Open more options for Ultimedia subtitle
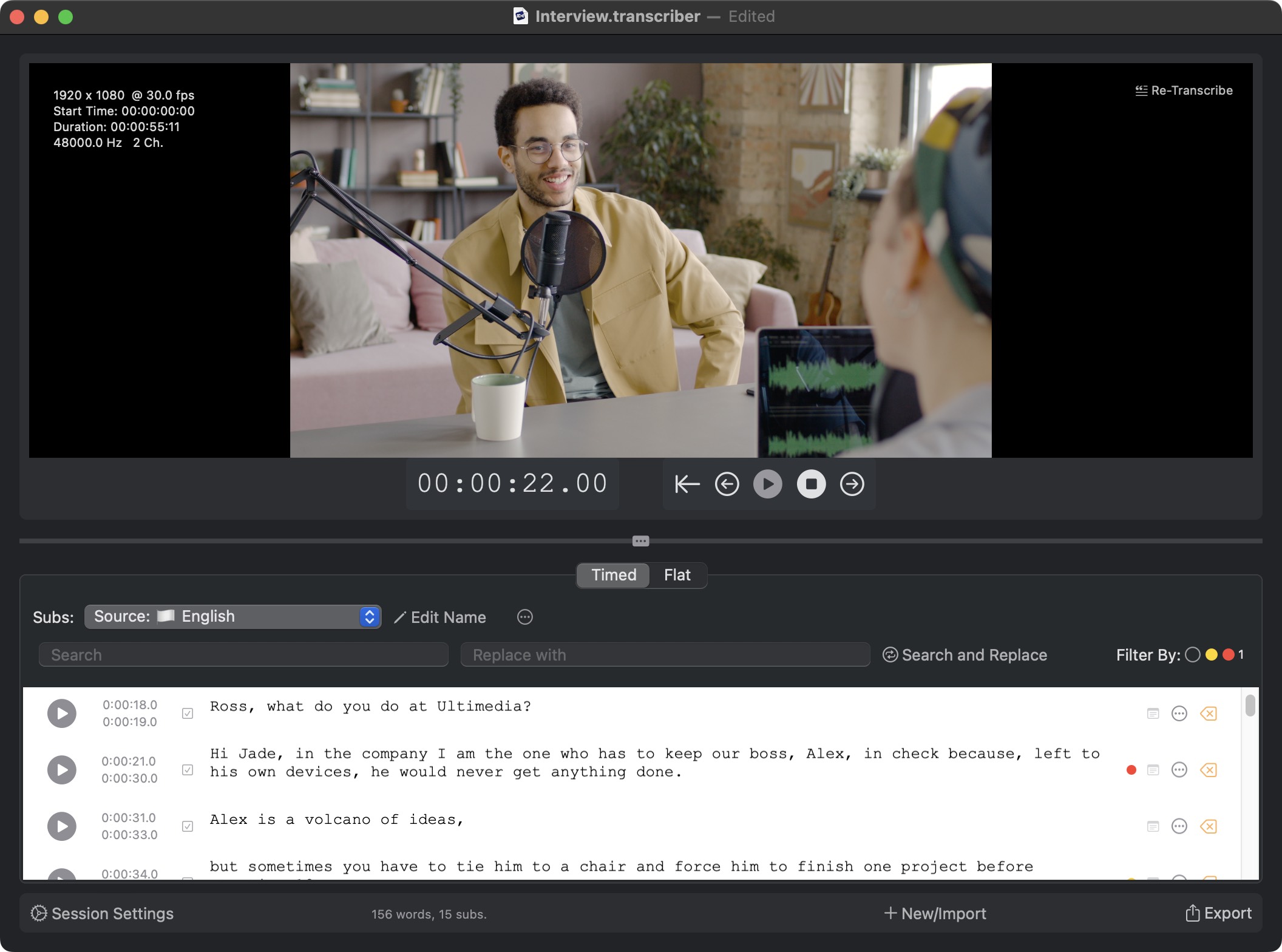Image resolution: width=1282 pixels, height=952 pixels. (x=1179, y=713)
